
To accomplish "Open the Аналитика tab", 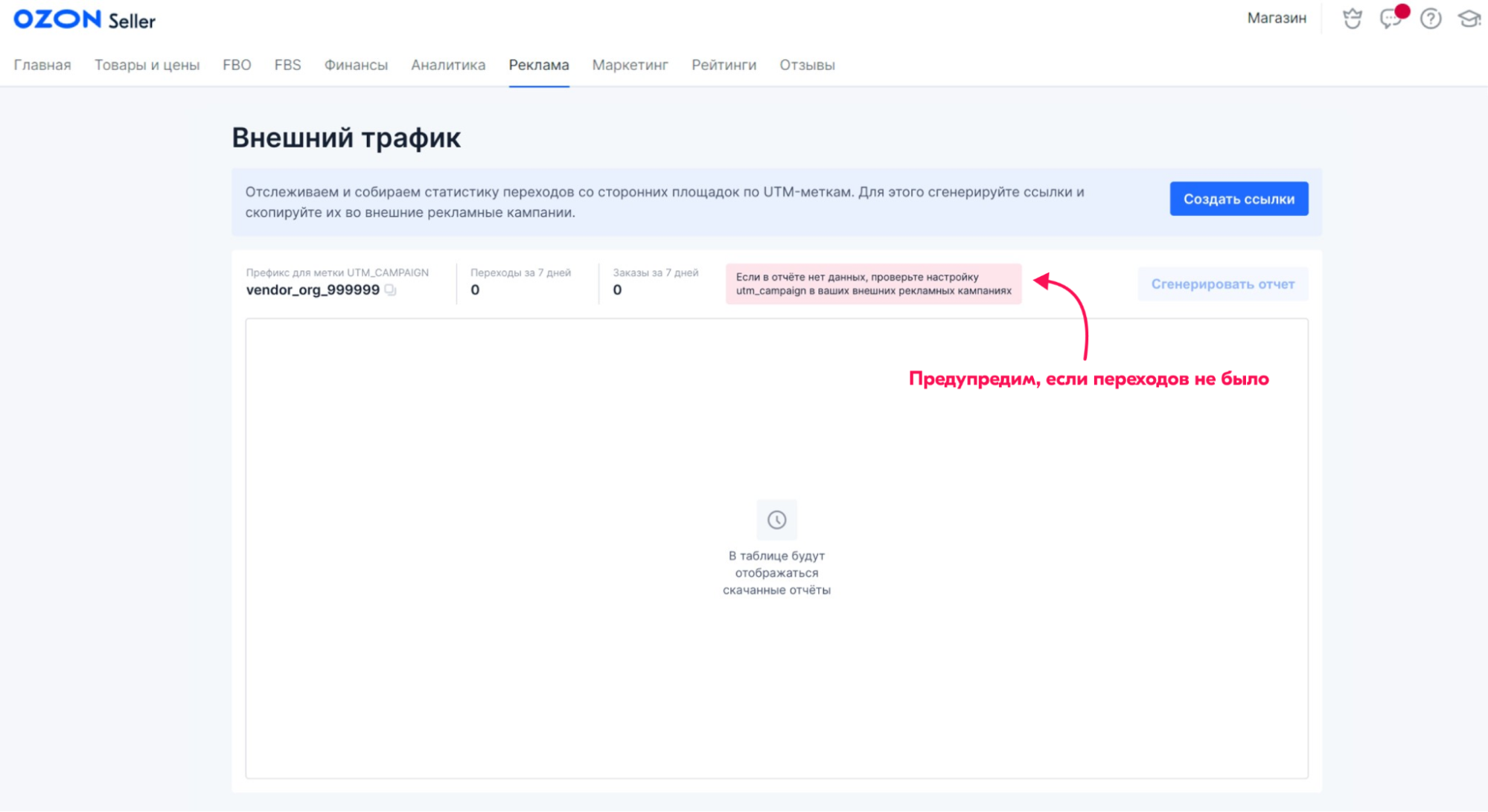I will coord(448,65).
